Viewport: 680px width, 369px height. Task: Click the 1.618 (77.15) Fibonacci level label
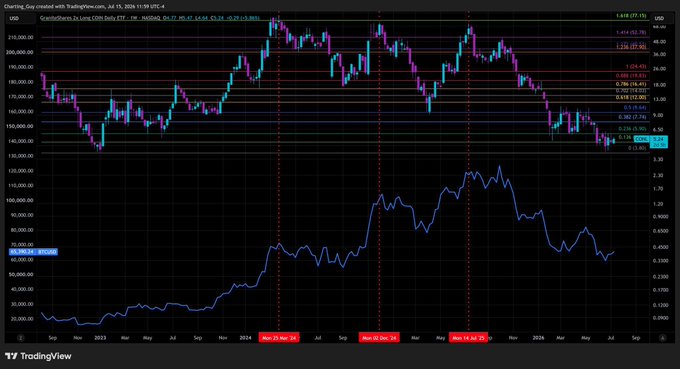(x=631, y=16)
